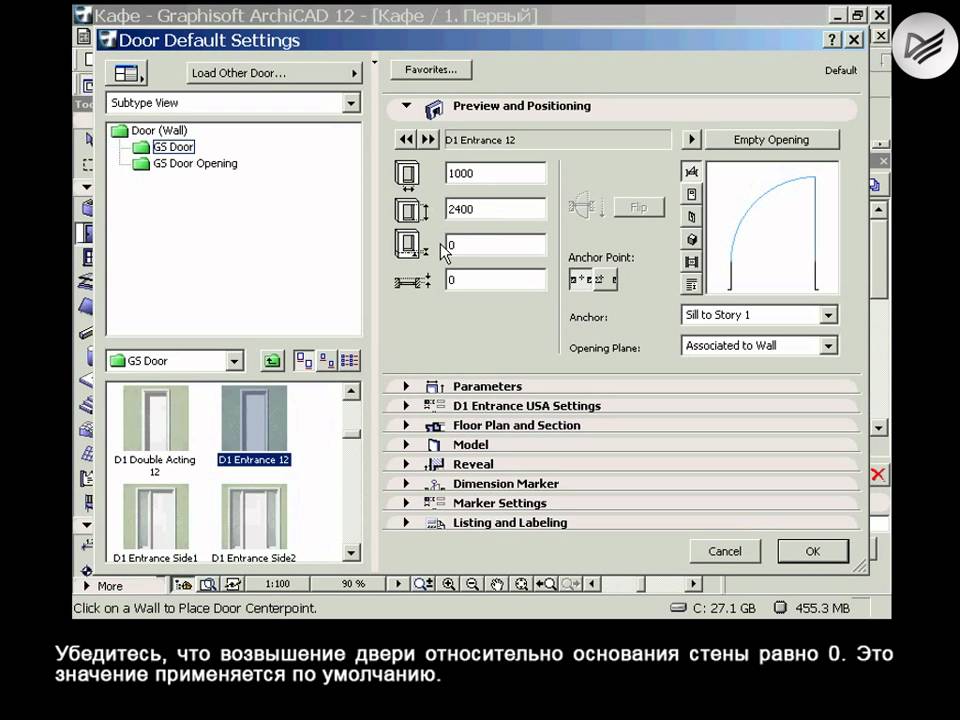Click the D1 Entrance 12 name field
Viewport: 960px width, 720px height.
click(x=557, y=140)
